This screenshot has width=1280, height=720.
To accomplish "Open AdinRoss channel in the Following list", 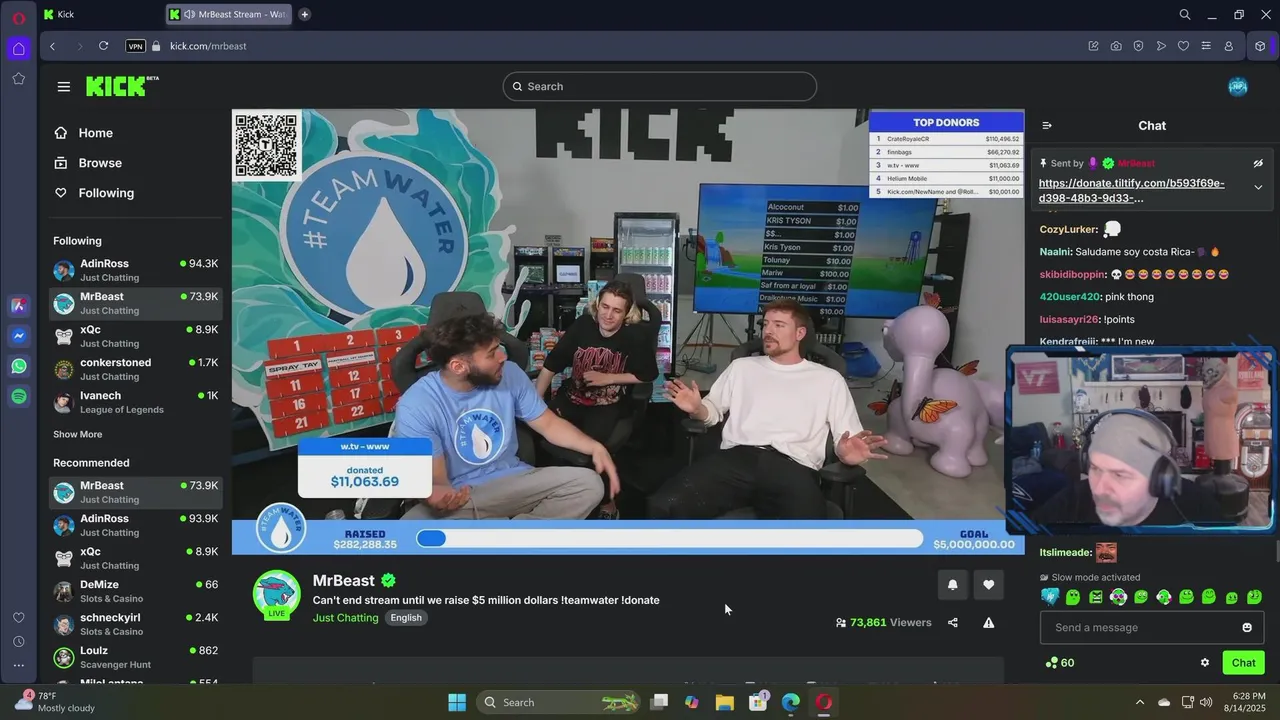I will coord(135,270).
